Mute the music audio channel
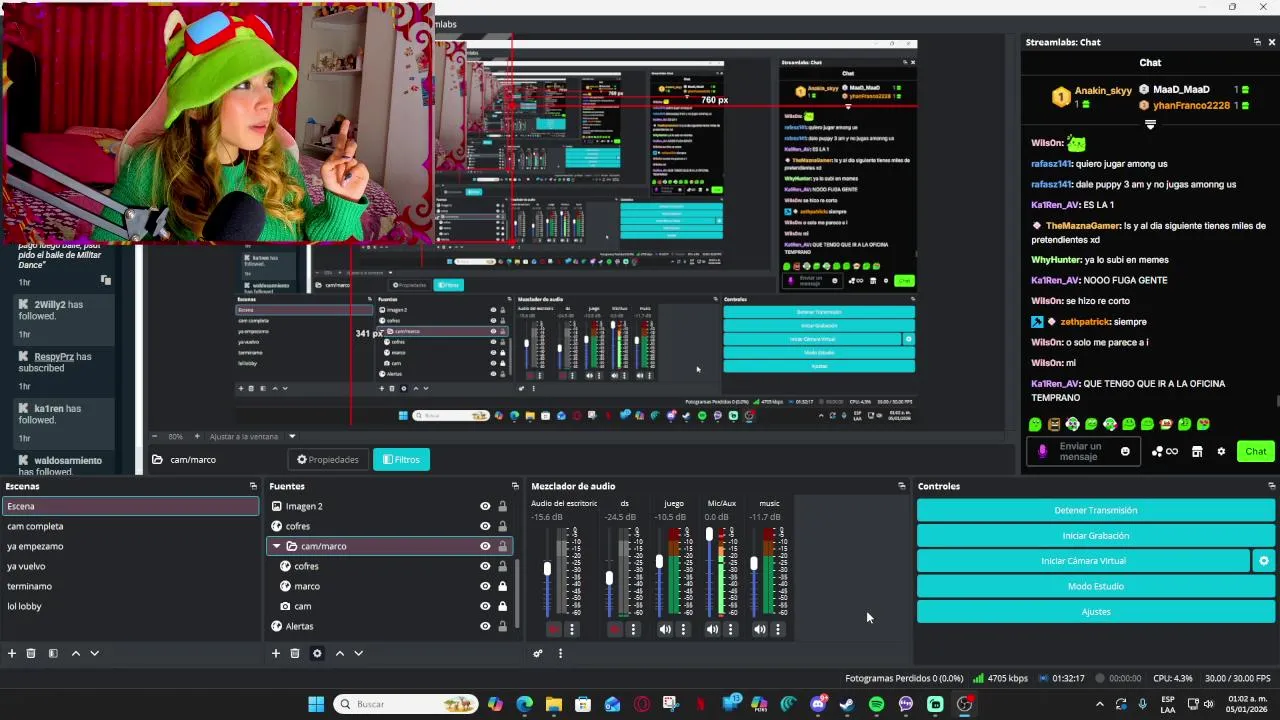This screenshot has height=720, width=1280. (x=760, y=629)
